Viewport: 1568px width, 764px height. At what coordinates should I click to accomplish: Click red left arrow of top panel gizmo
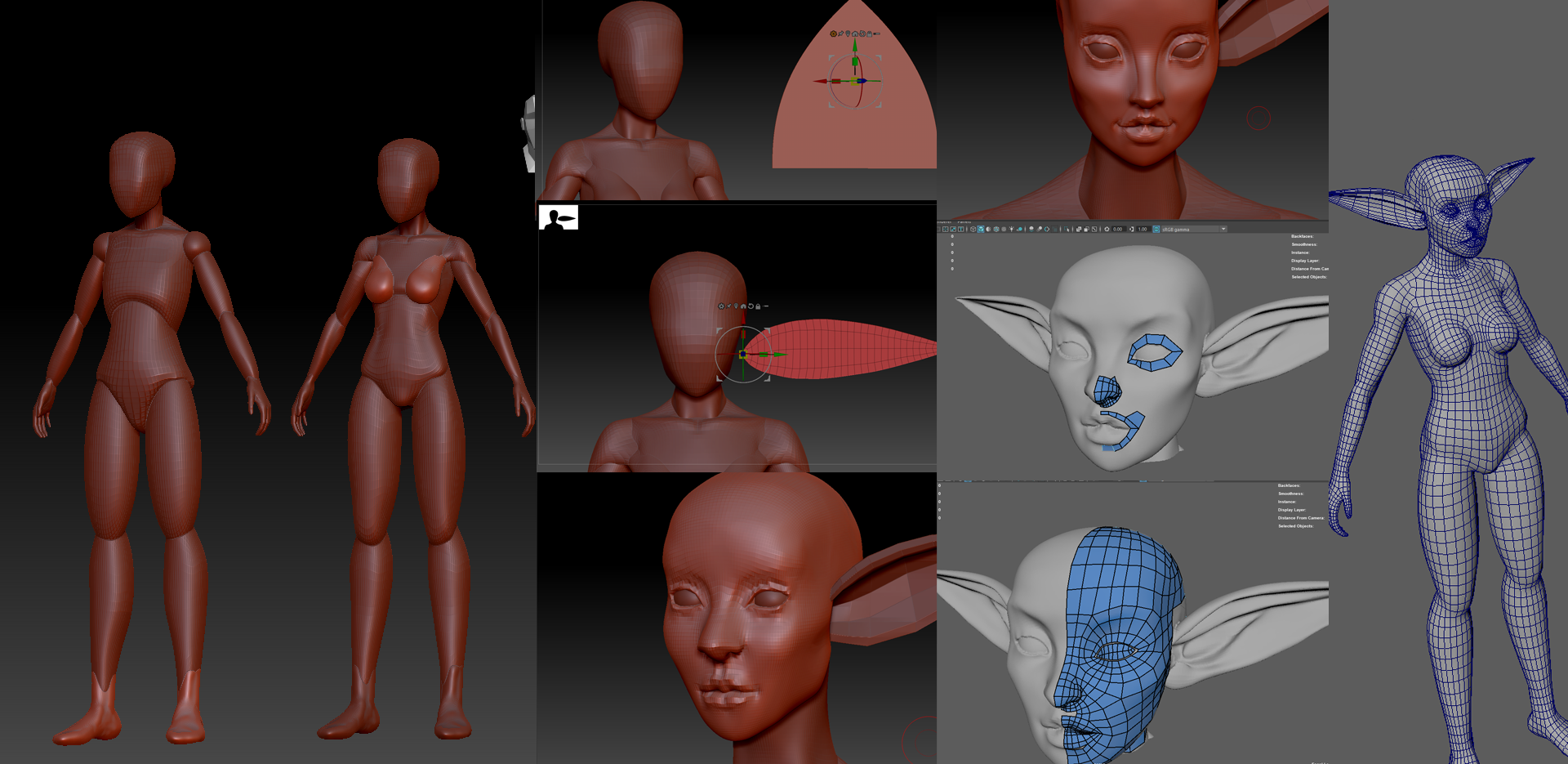click(x=820, y=81)
